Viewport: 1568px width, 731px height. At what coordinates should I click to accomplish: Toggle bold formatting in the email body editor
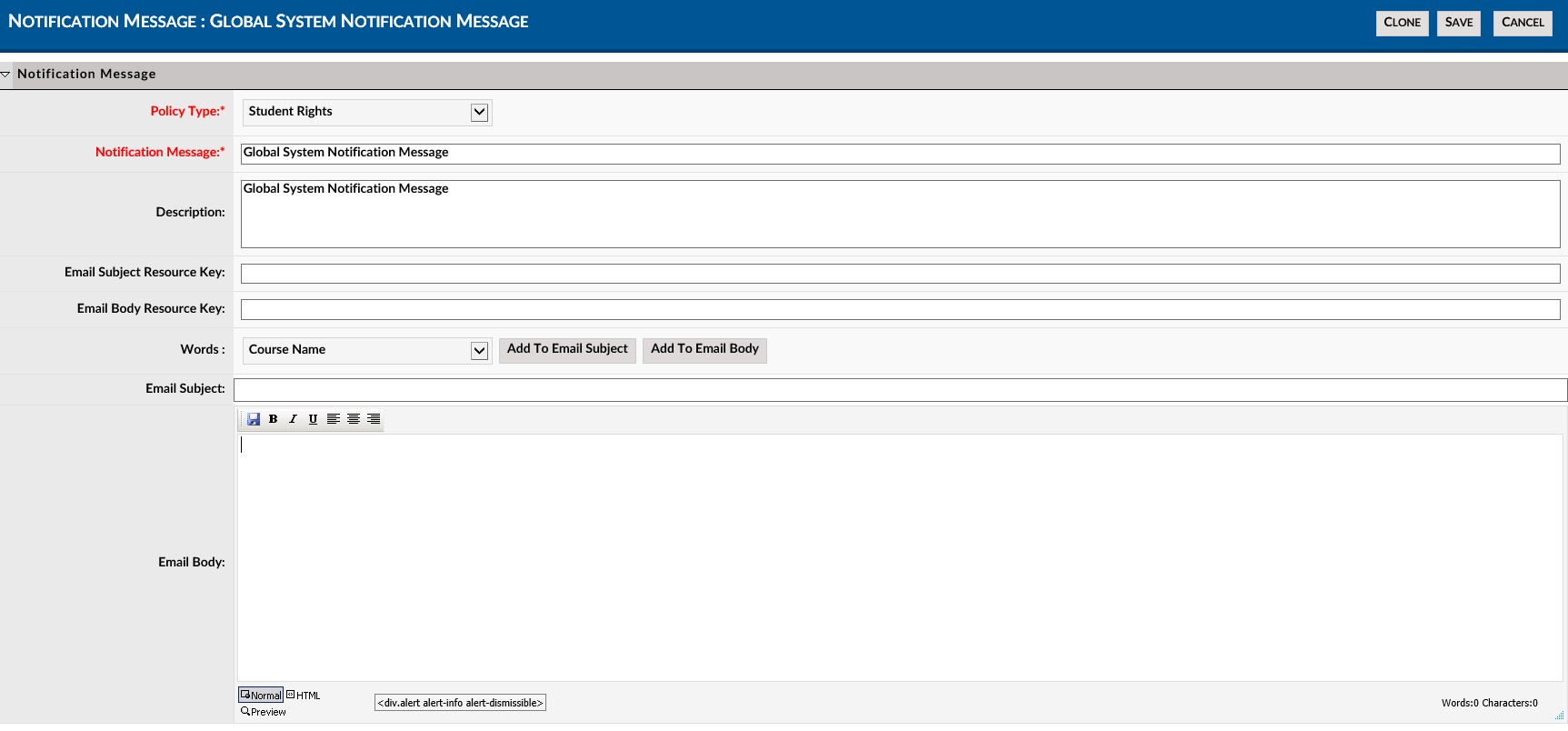273,419
